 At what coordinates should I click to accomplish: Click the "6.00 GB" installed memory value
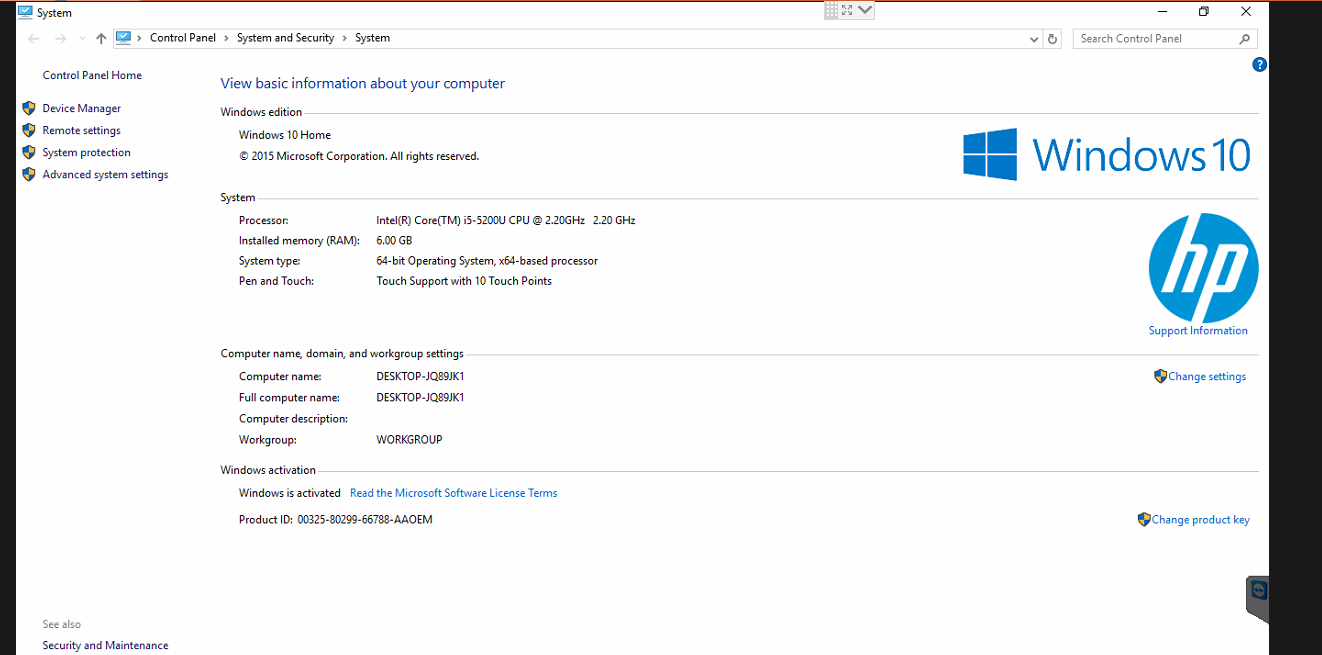click(394, 240)
